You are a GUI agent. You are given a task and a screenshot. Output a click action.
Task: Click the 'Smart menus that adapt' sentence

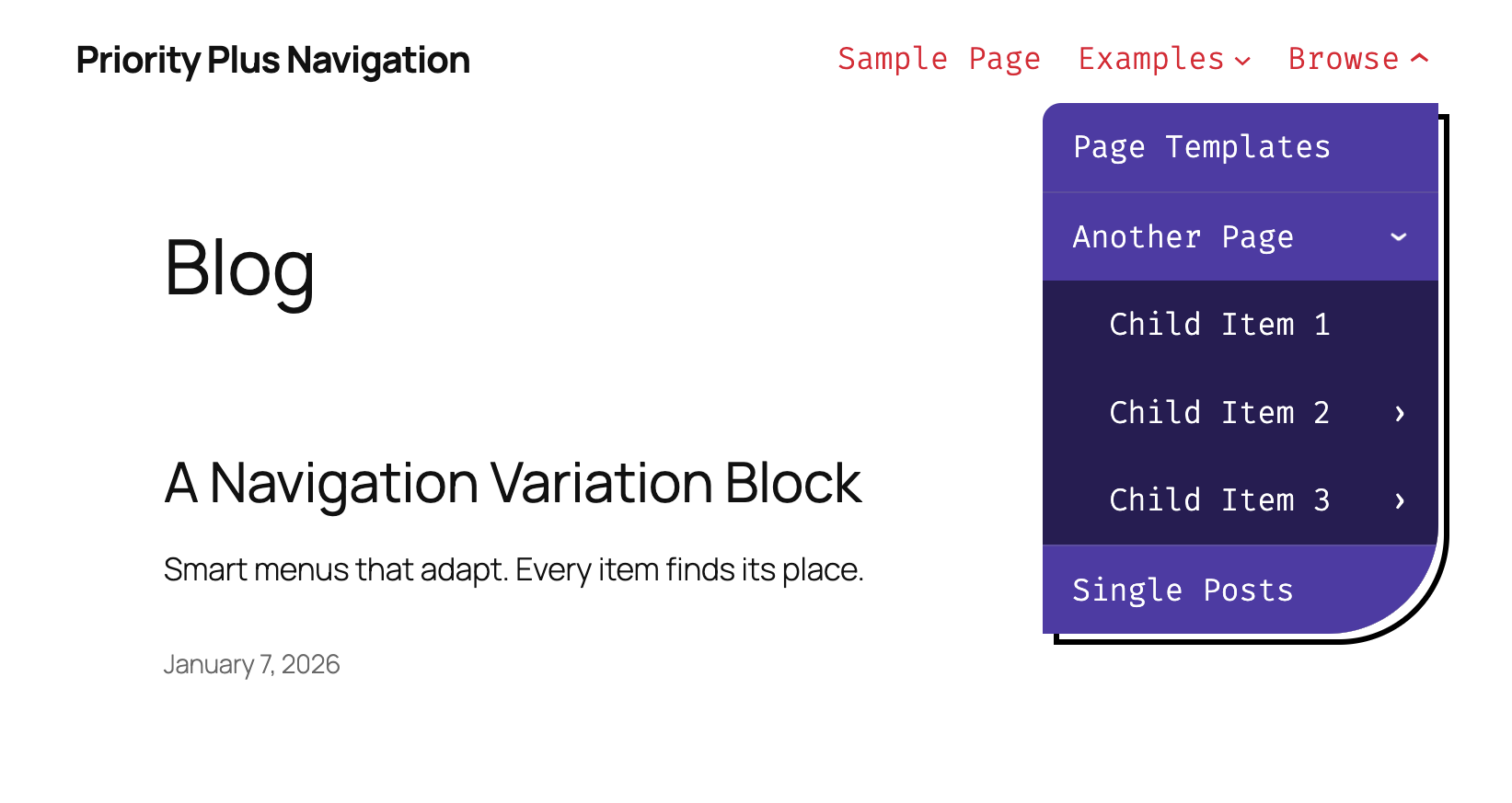[x=336, y=570]
